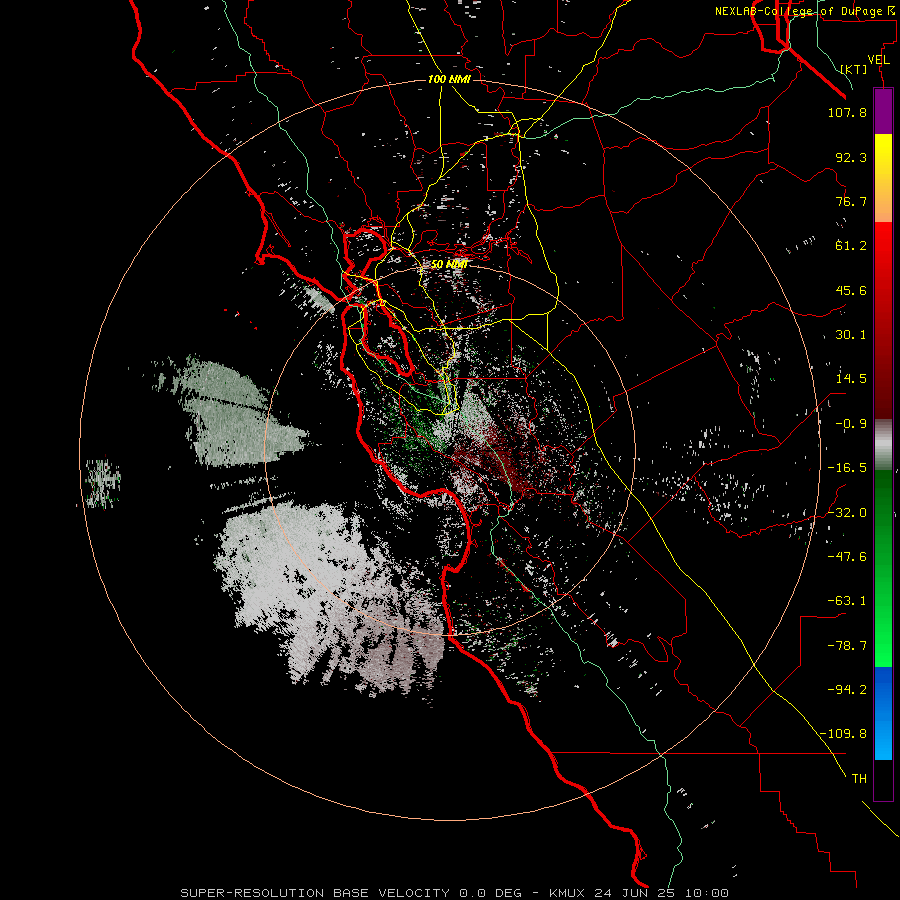The height and width of the screenshot is (900, 900).
Task: Pick the gray near-zero segment of the color bar
Action: pyautogui.click(x=883, y=445)
